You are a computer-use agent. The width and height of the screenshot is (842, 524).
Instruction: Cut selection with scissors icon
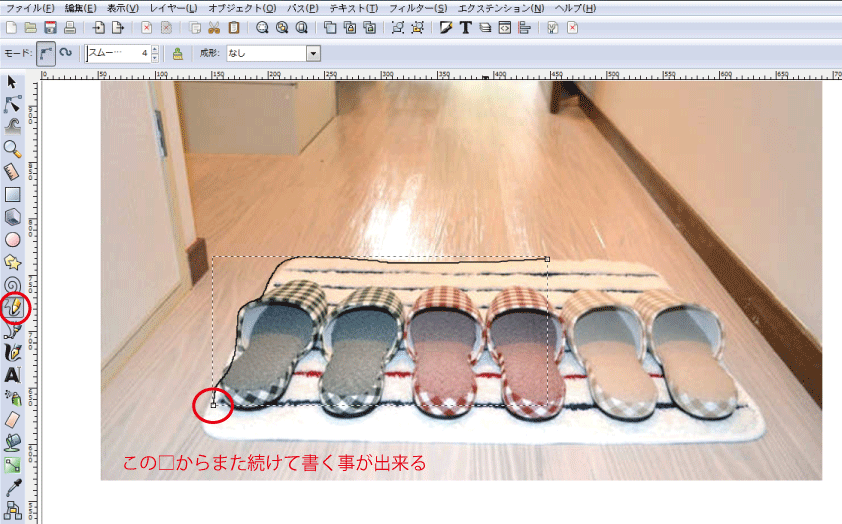[x=214, y=27]
